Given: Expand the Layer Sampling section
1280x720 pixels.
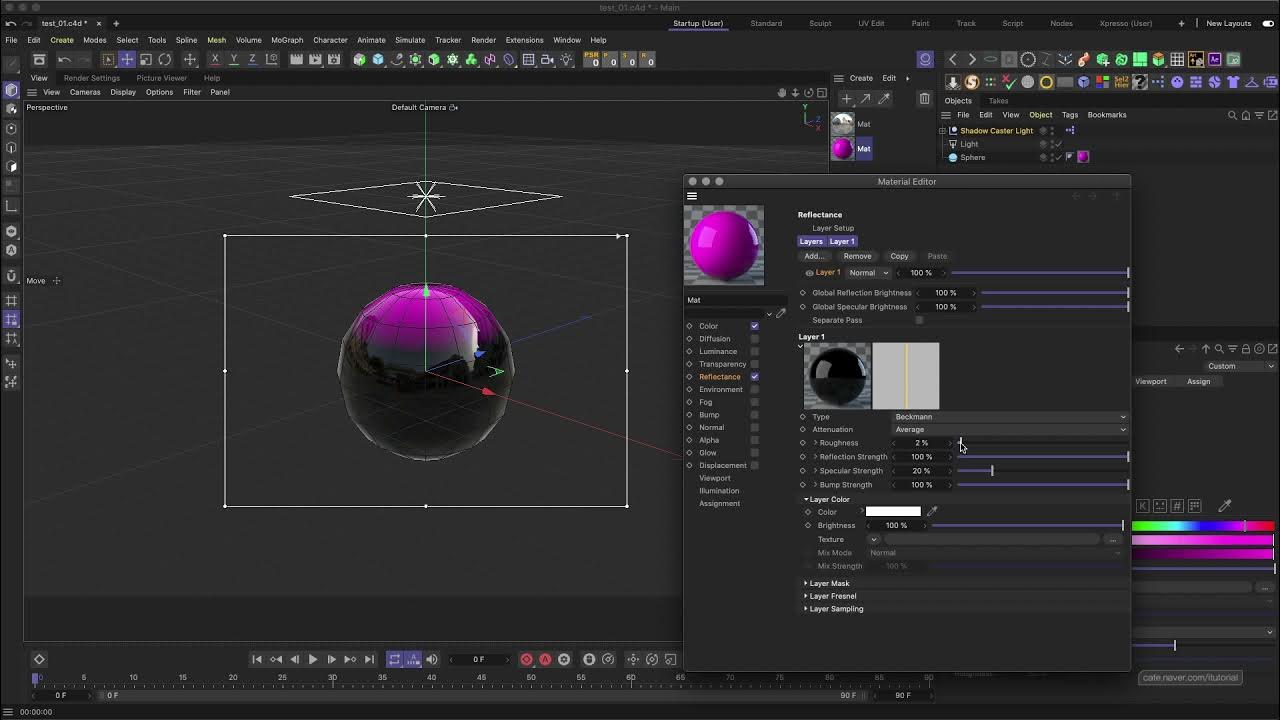Looking at the screenshot, I should [x=806, y=609].
